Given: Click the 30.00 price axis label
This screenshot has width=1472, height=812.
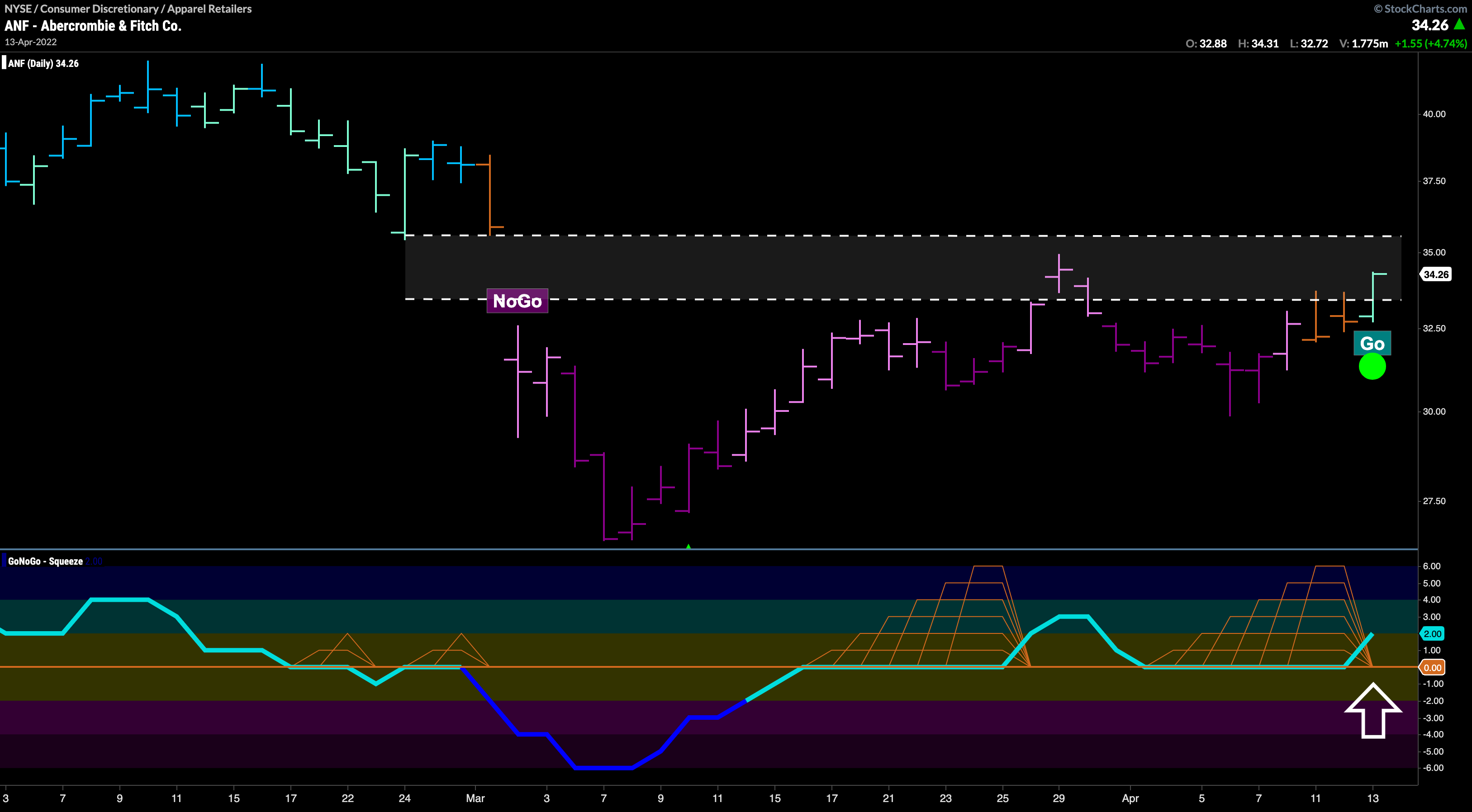Looking at the screenshot, I should pos(1434,412).
